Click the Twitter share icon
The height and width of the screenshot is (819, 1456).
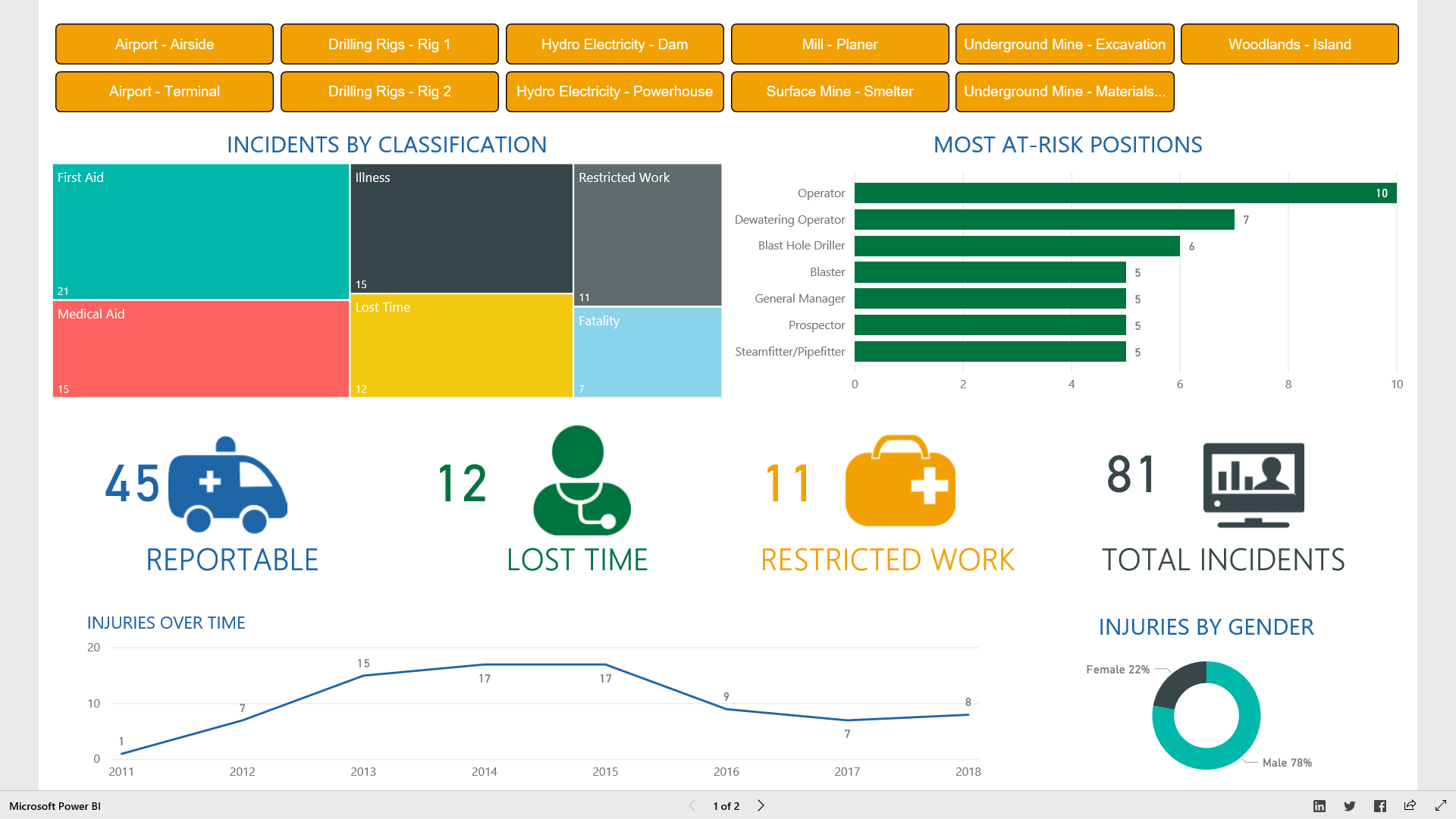pos(1350,806)
